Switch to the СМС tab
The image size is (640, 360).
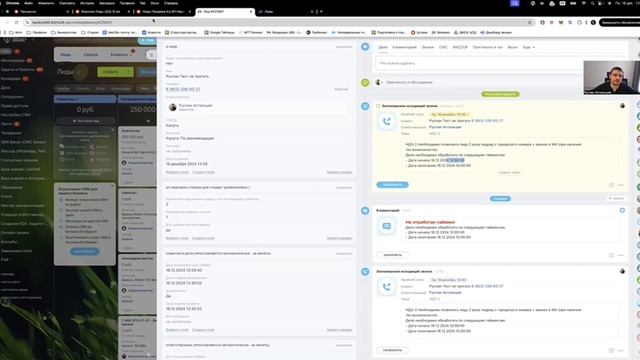[x=443, y=47]
